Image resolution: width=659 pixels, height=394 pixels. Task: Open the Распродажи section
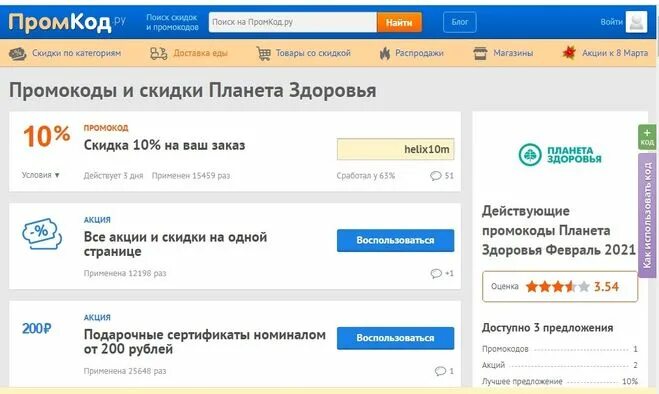coord(419,53)
